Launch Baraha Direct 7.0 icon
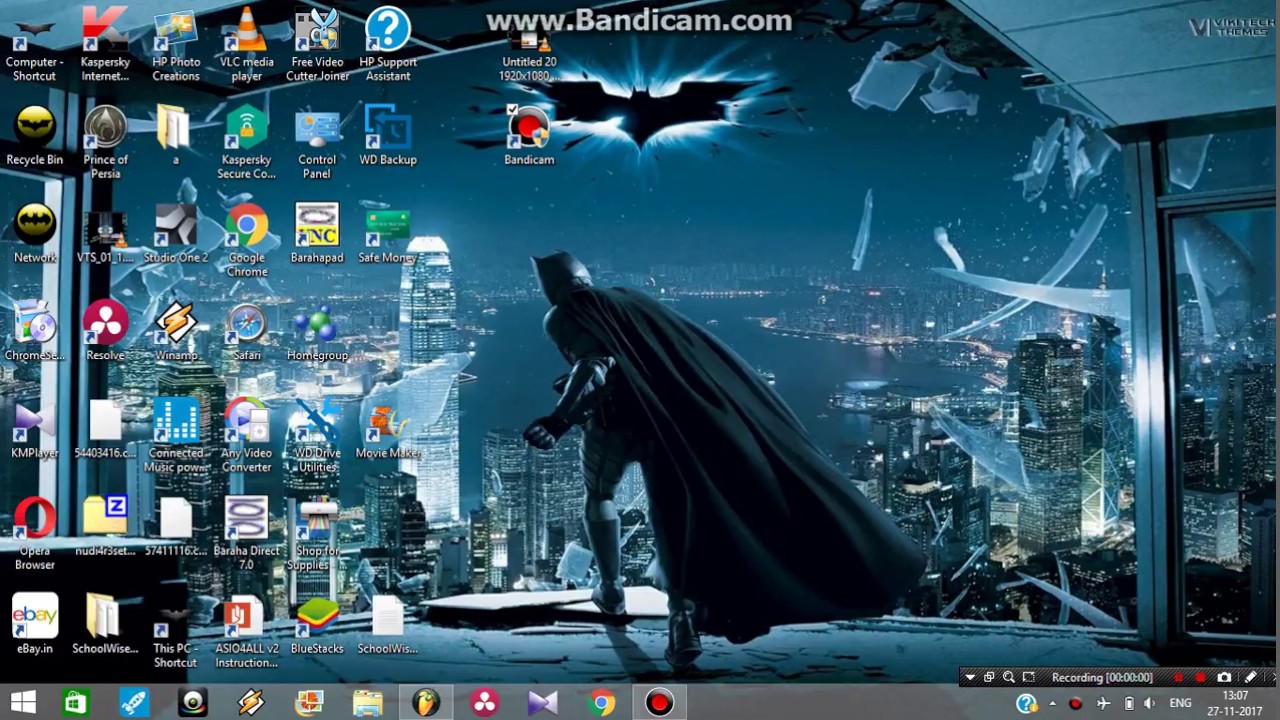Image resolution: width=1280 pixels, height=720 pixels. point(246,533)
